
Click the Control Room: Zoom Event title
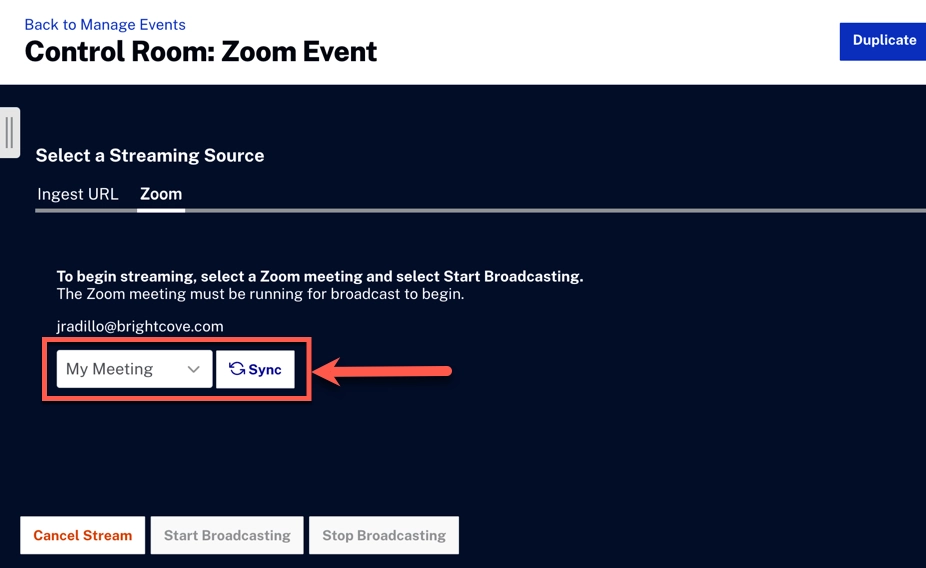(x=201, y=51)
